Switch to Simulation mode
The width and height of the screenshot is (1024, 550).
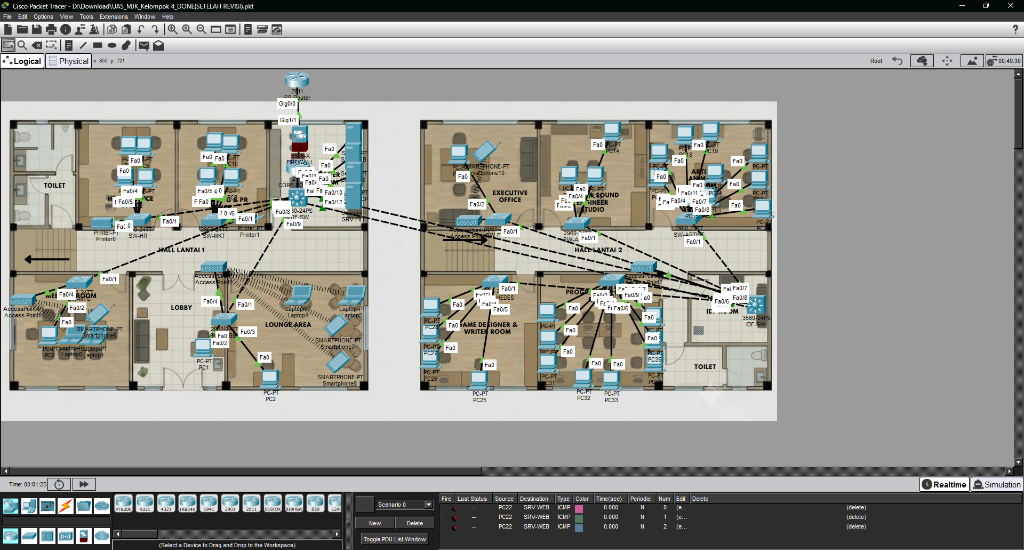997,484
